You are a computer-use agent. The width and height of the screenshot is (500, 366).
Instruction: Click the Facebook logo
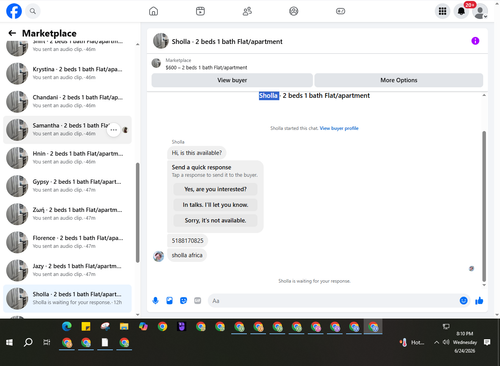[14, 11]
